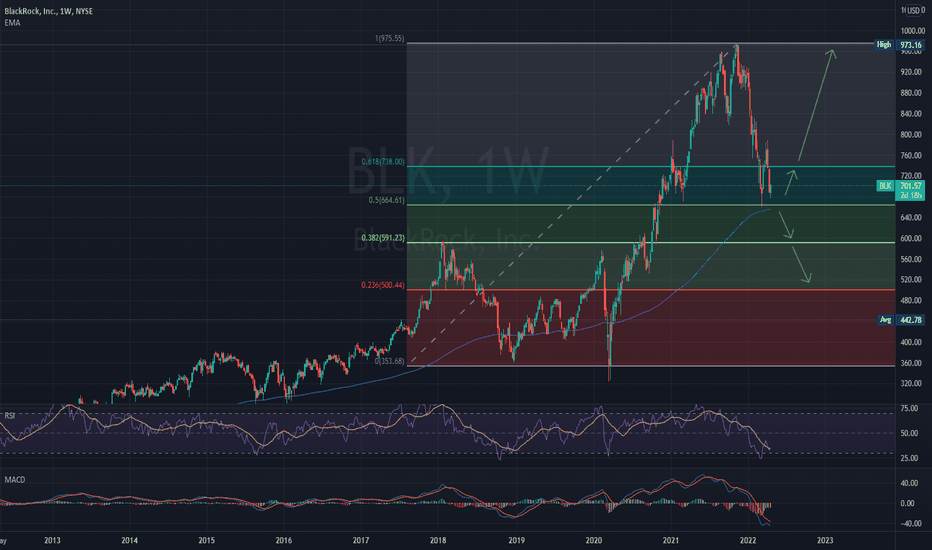Click the 920.00 price axis value
The width and height of the screenshot is (932, 550).
coord(911,72)
